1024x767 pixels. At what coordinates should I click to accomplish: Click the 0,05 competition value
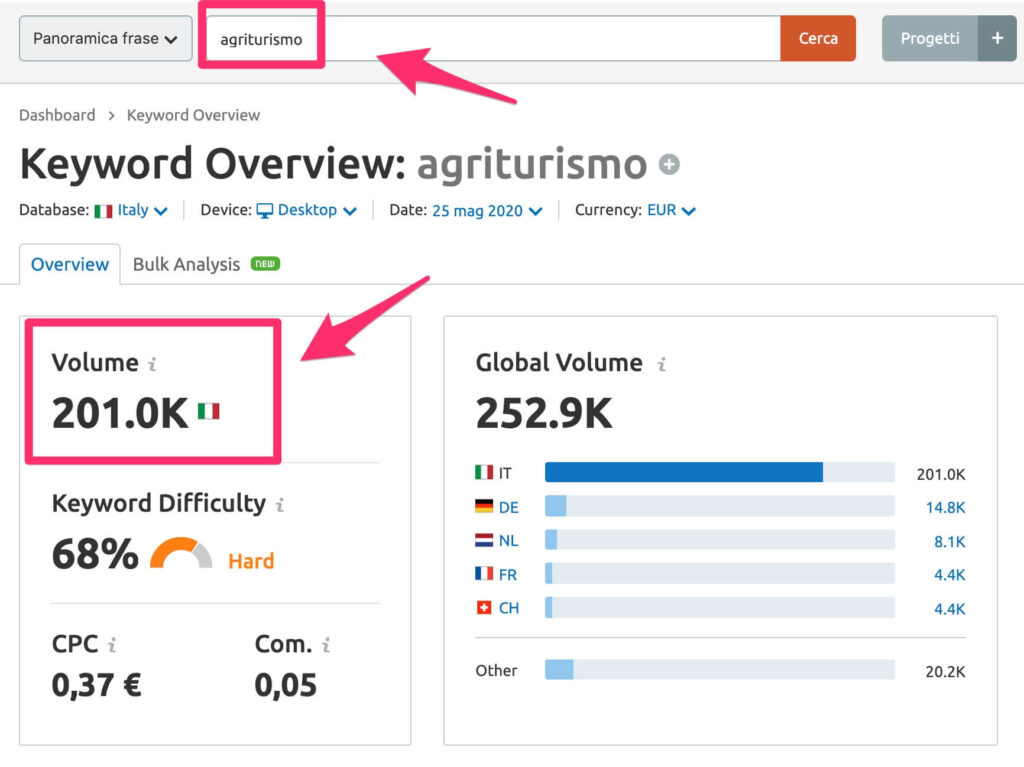coord(285,685)
